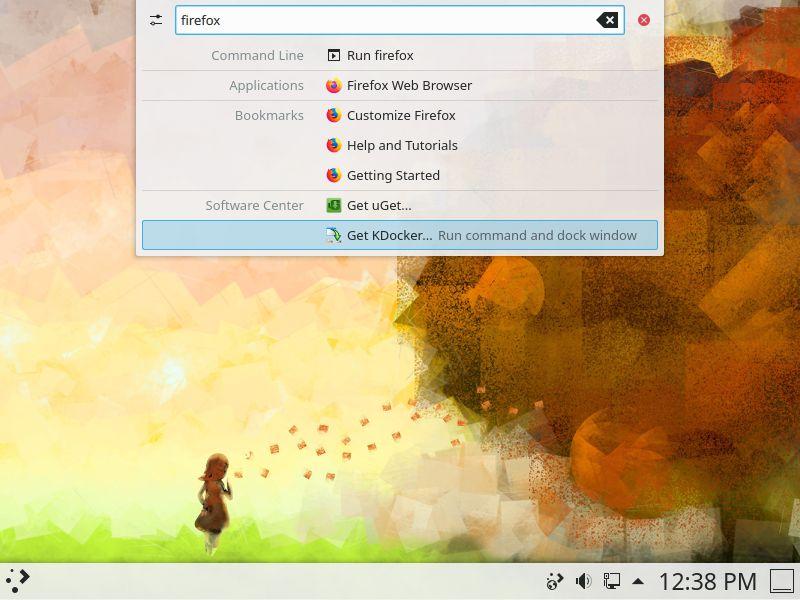This screenshot has height=600, width=800.
Task: Open the volume control in system tray
Action: [584, 581]
